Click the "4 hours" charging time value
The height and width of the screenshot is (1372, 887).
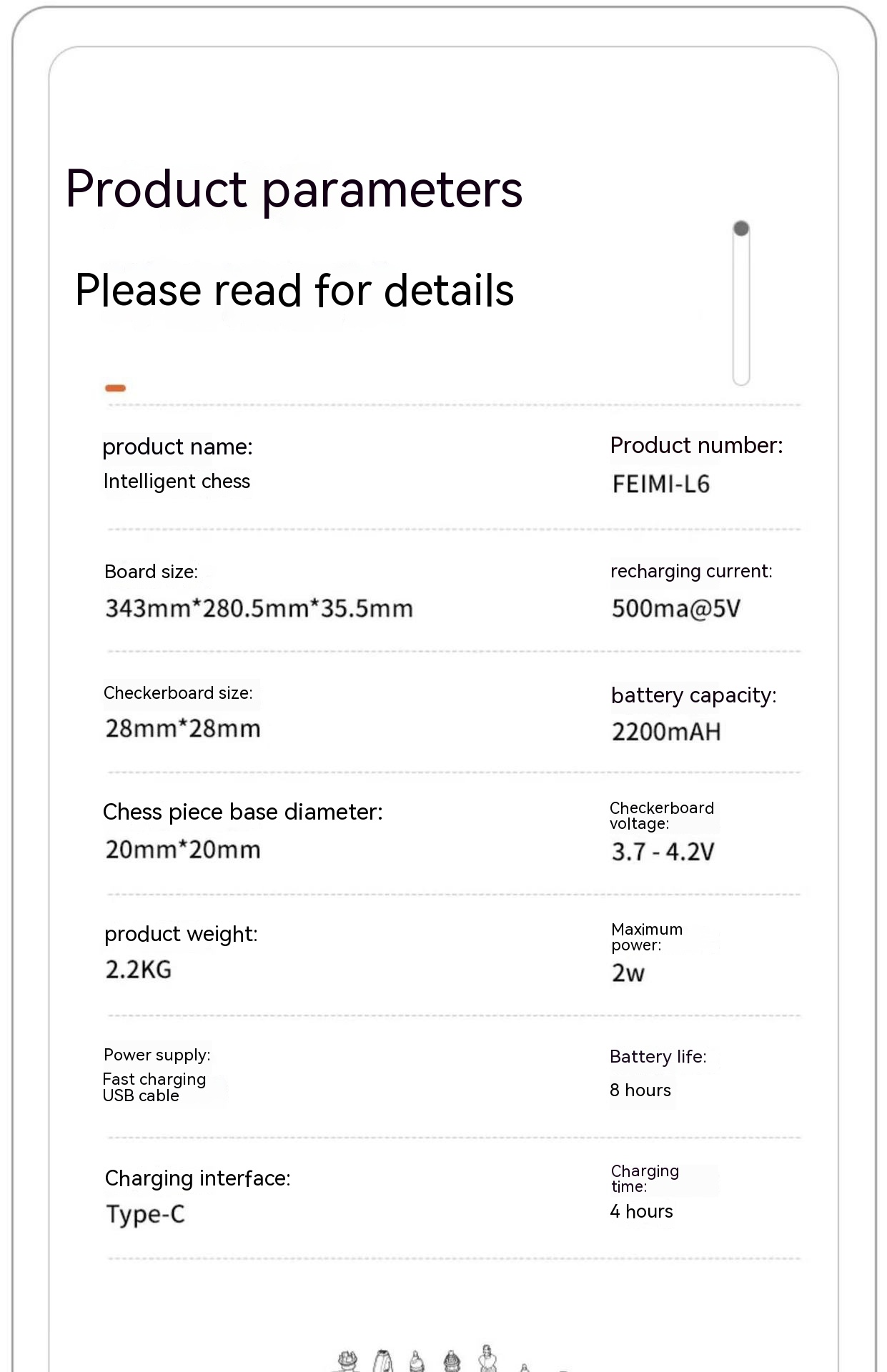tap(641, 1211)
